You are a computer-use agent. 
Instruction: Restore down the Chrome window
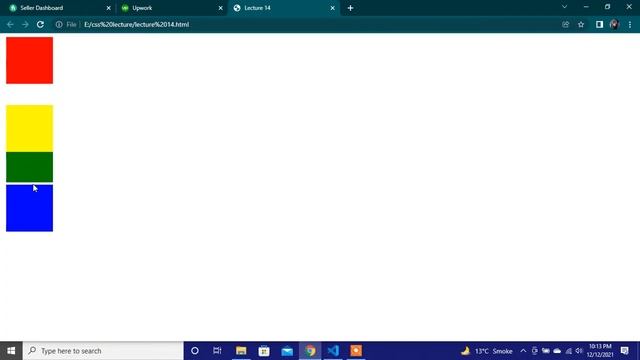[607, 7]
